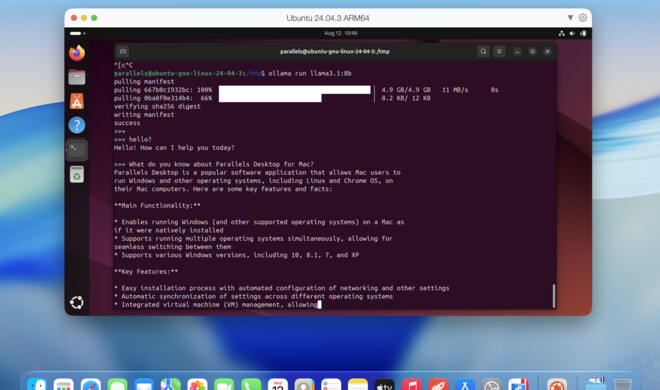Open the Trash in Ubuntu dock
Image resolution: width=660 pixels, height=390 pixels.
[x=77, y=174]
